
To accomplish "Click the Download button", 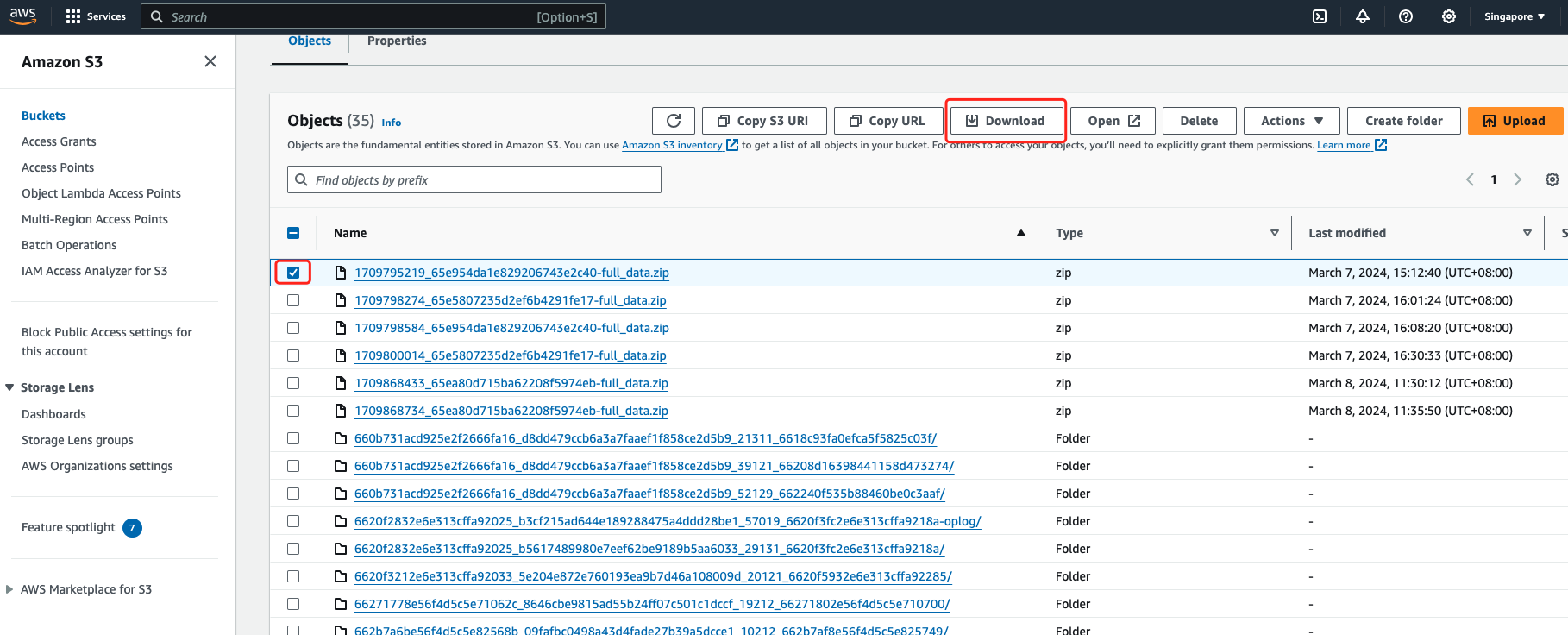I will click(1006, 121).
